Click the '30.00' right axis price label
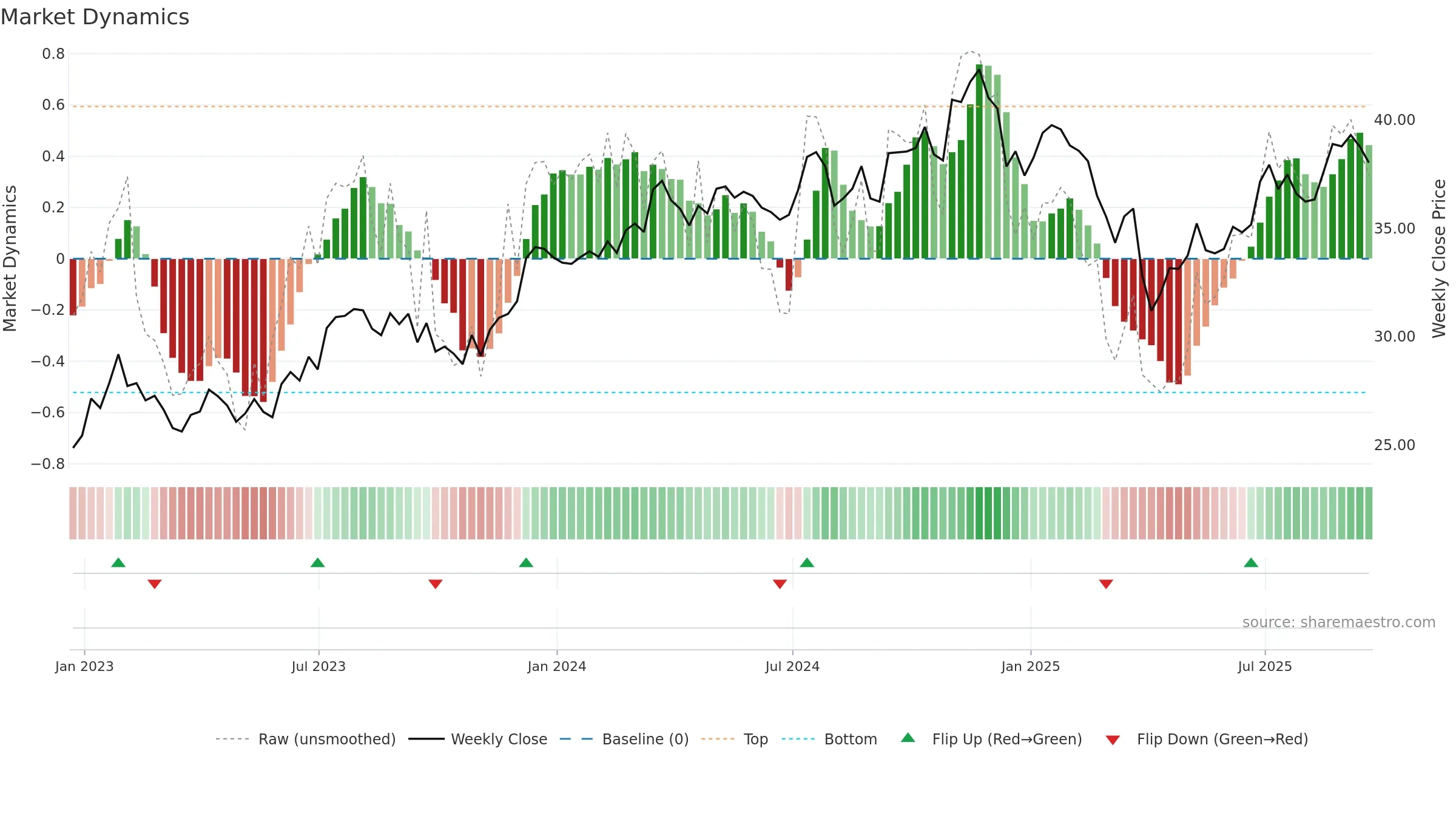This screenshot has height=819, width=1456. click(x=1395, y=337)
